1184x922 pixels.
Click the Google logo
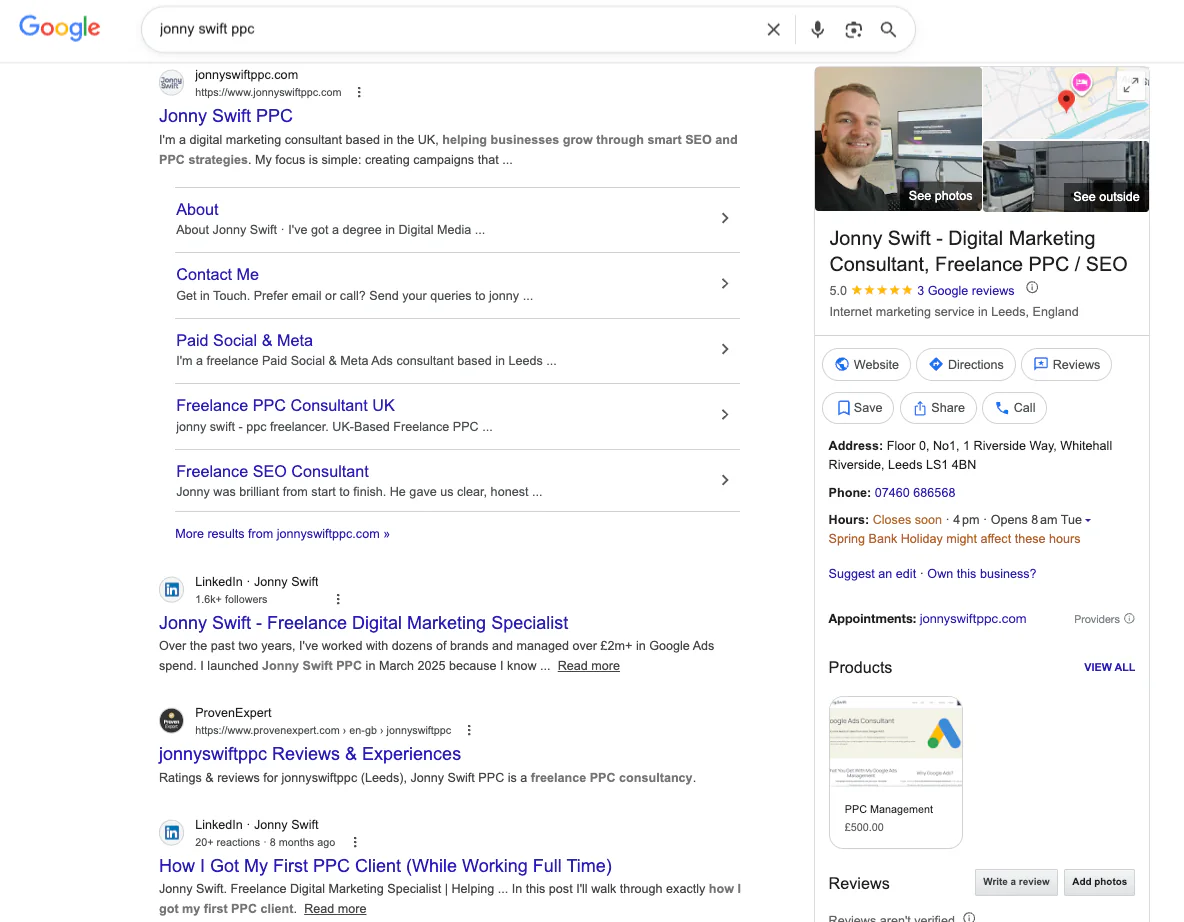[60, 28]
